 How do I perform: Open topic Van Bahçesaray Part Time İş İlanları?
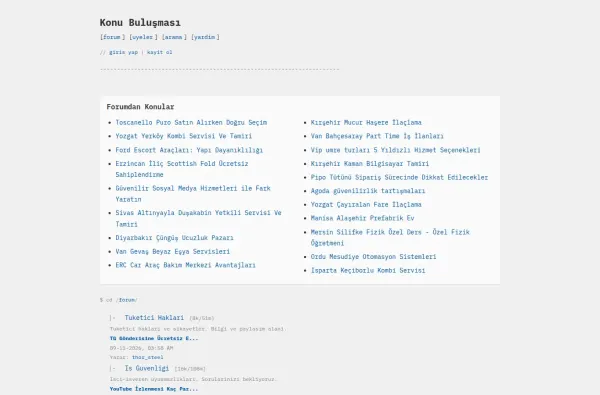(x=377, y=136)
